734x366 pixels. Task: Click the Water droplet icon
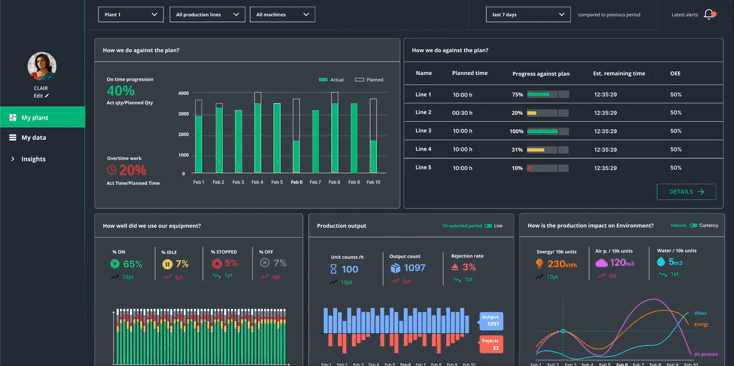661,262
